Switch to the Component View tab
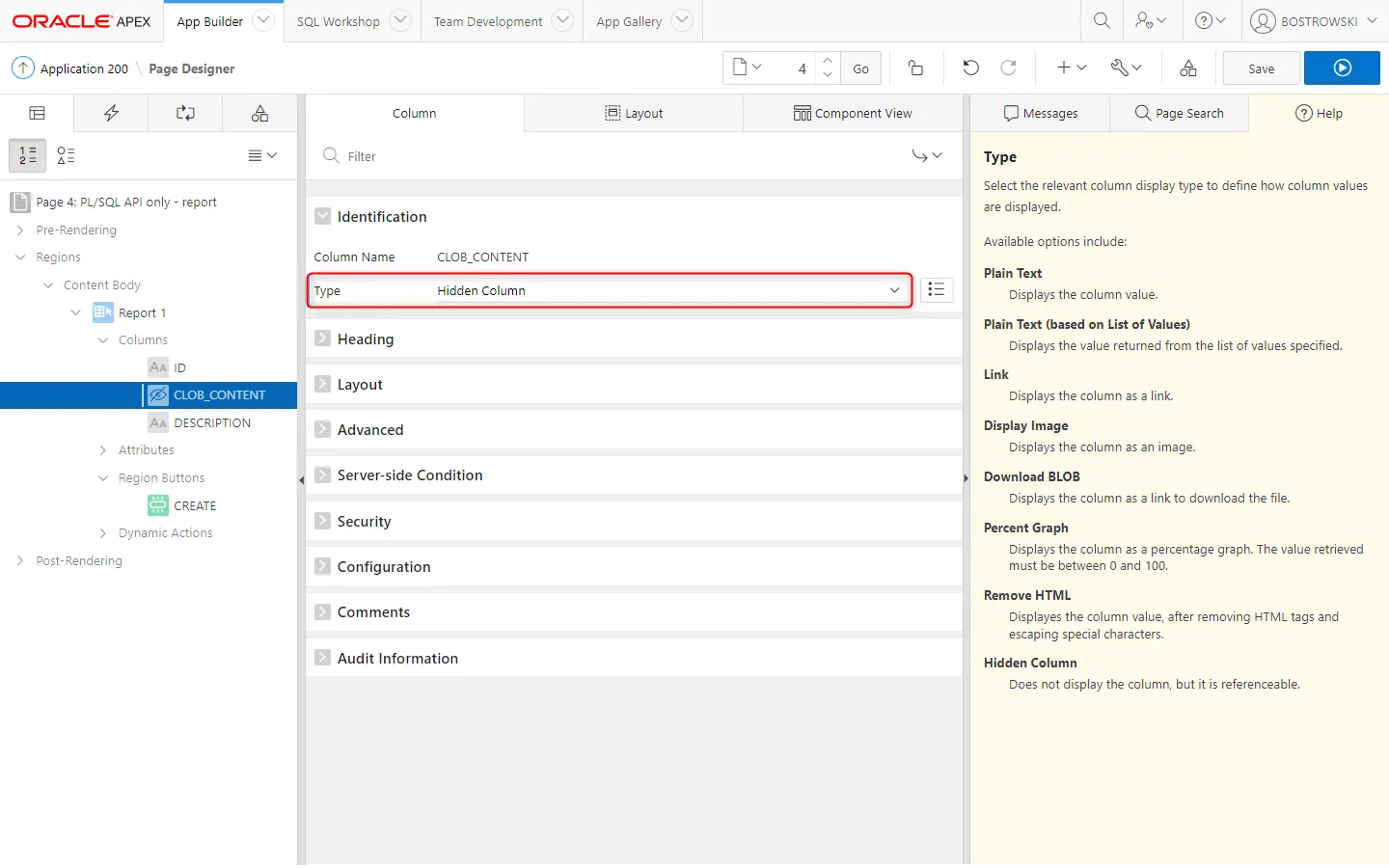This screenshot has width=1389, height=868. pos(853,113)
